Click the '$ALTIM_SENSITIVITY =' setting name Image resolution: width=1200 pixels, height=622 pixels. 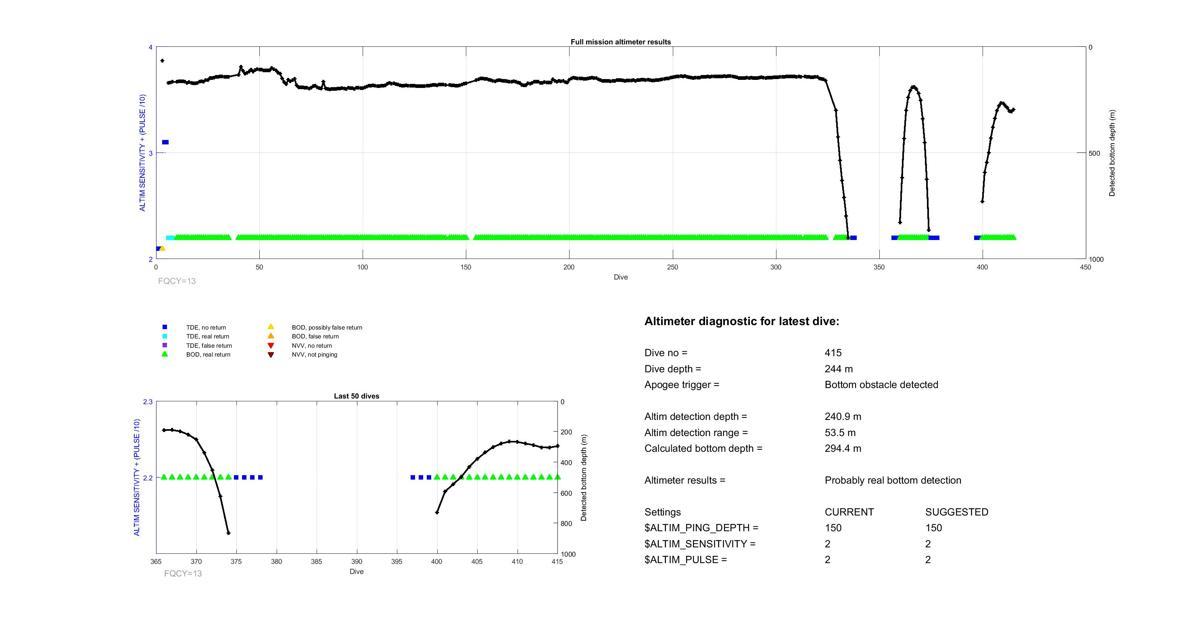click(x=700, y=544)
